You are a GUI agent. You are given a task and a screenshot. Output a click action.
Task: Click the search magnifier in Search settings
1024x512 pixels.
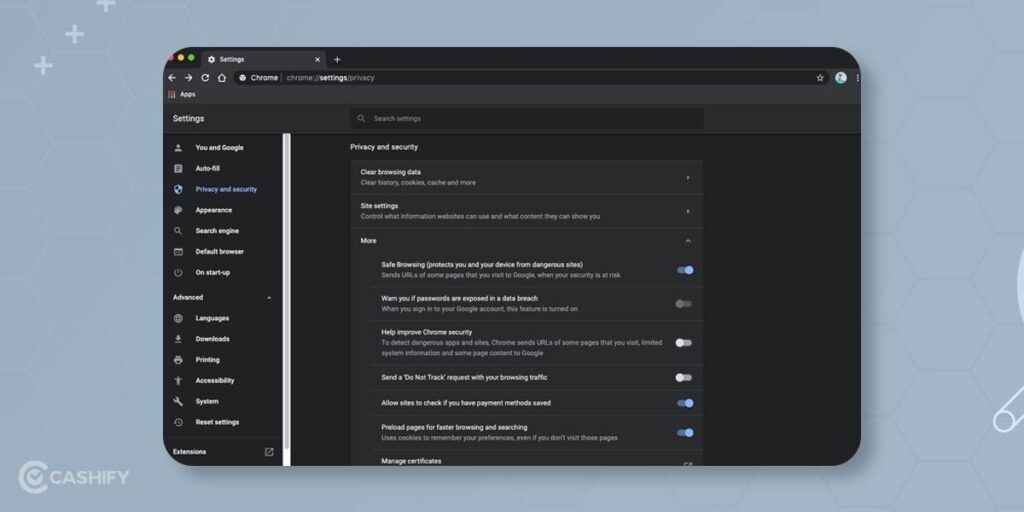(362, 119)
